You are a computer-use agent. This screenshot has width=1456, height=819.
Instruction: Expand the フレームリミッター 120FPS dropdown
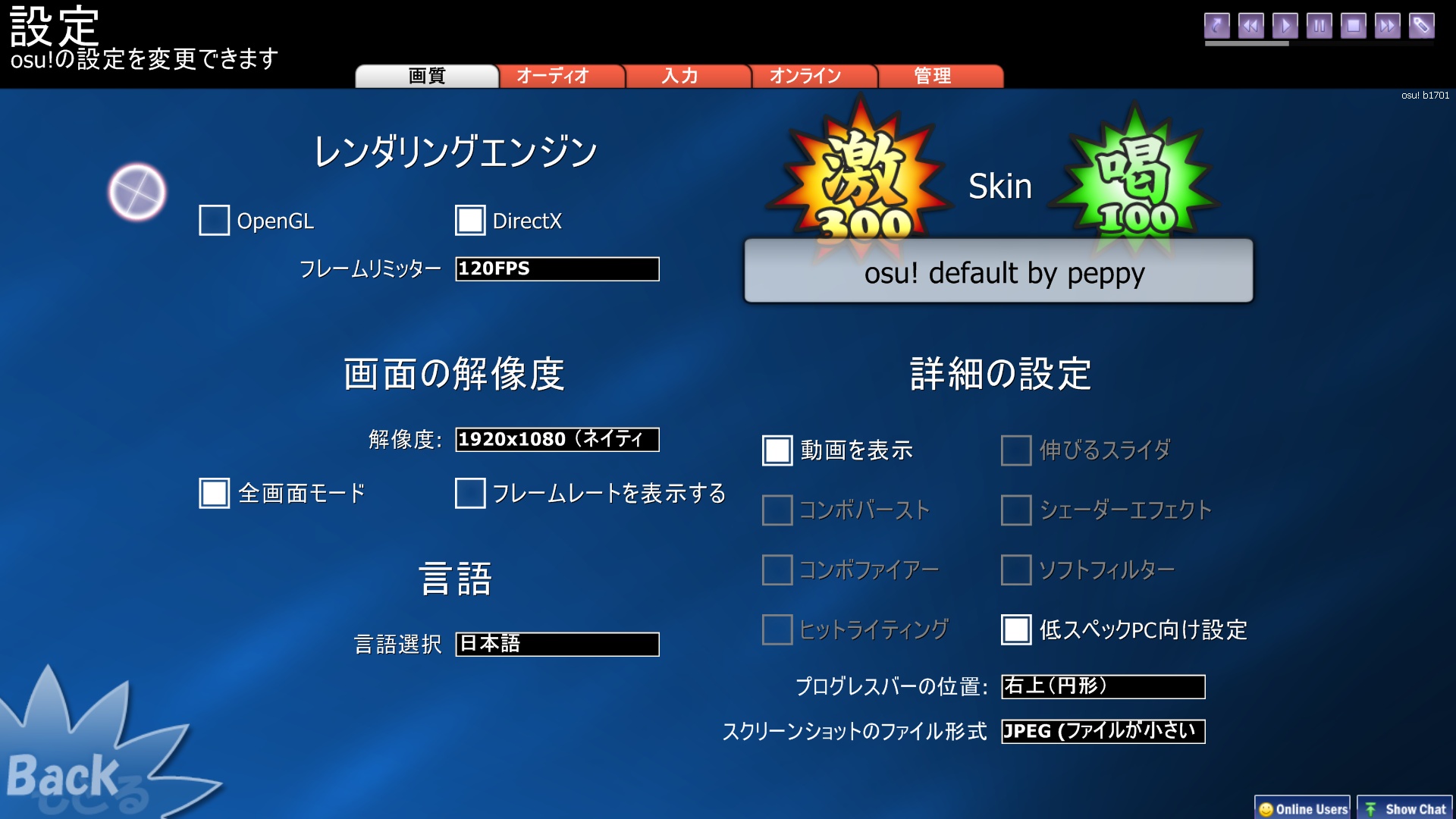pos(556,268)
